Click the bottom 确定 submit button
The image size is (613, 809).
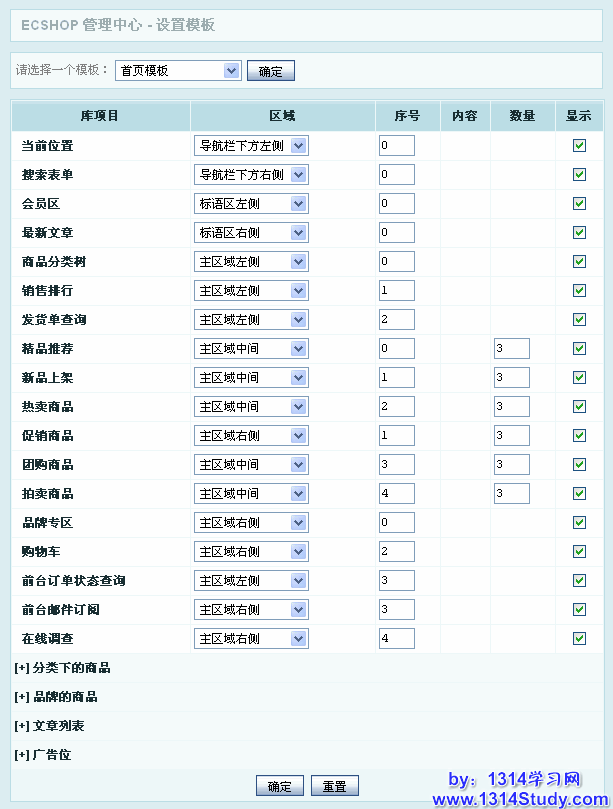280,786
